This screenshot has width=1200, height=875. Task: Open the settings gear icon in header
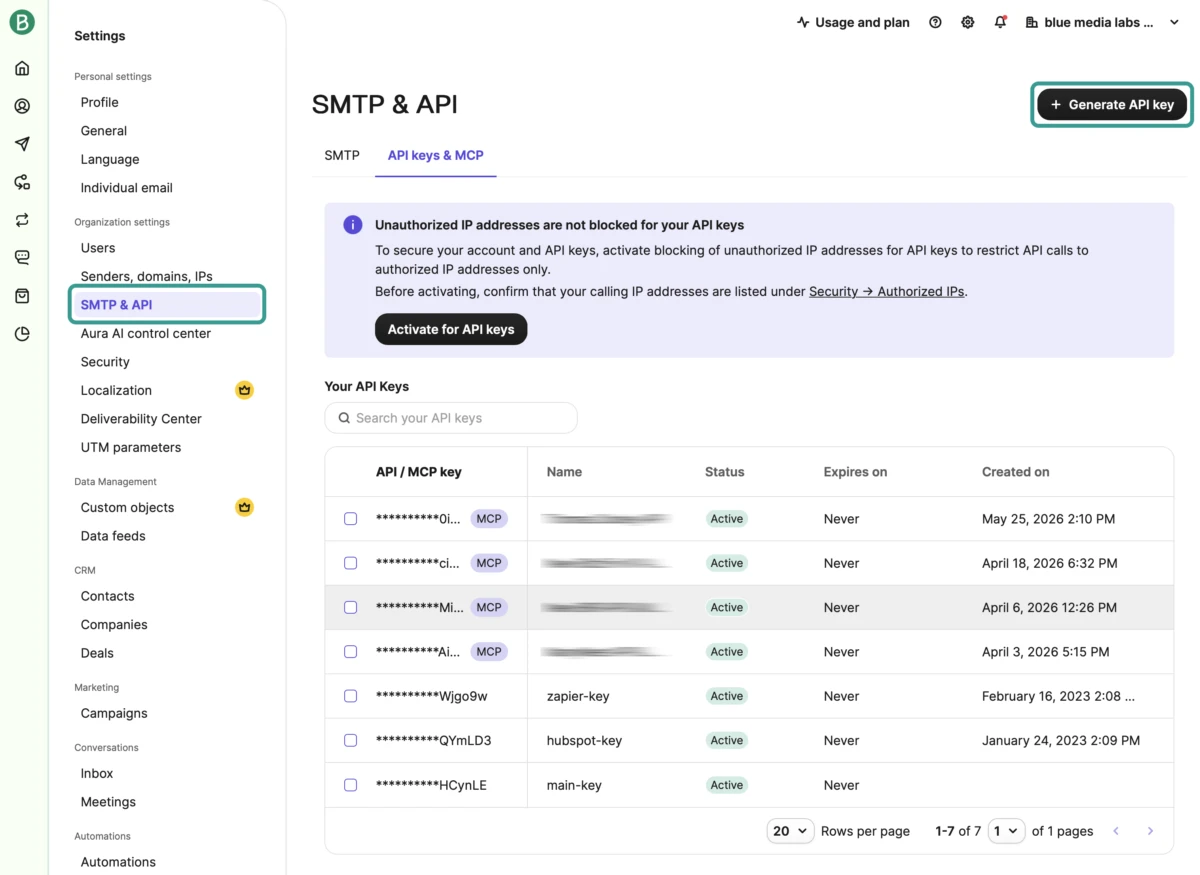[968, 22]
